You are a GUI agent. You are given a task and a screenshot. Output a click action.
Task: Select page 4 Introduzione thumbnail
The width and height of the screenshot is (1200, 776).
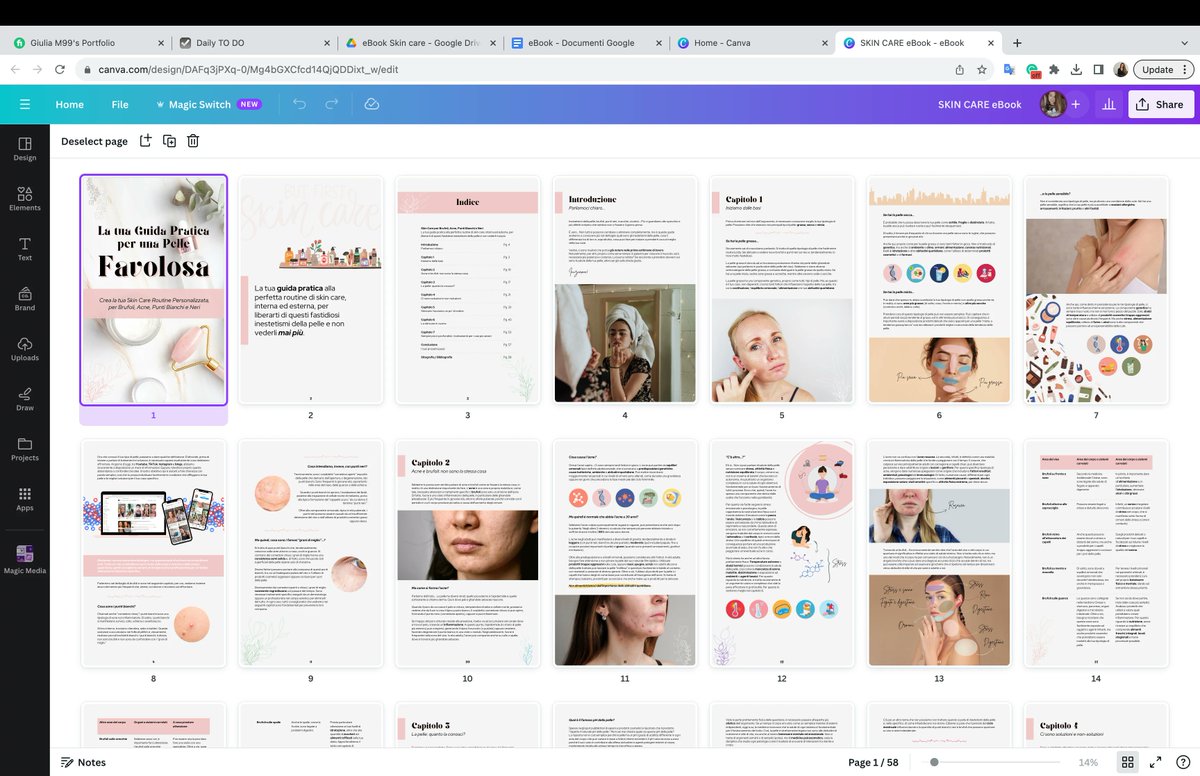coord(625,290)
